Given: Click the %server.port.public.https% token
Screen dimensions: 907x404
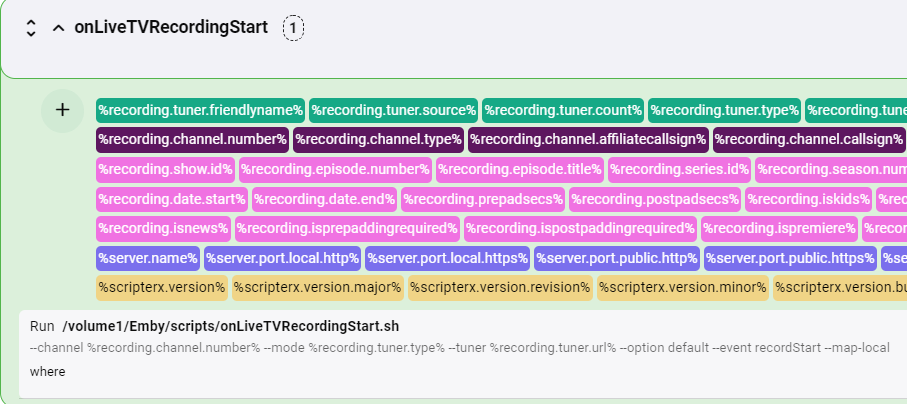Looking at the screenshot, I should click(790, 258).
